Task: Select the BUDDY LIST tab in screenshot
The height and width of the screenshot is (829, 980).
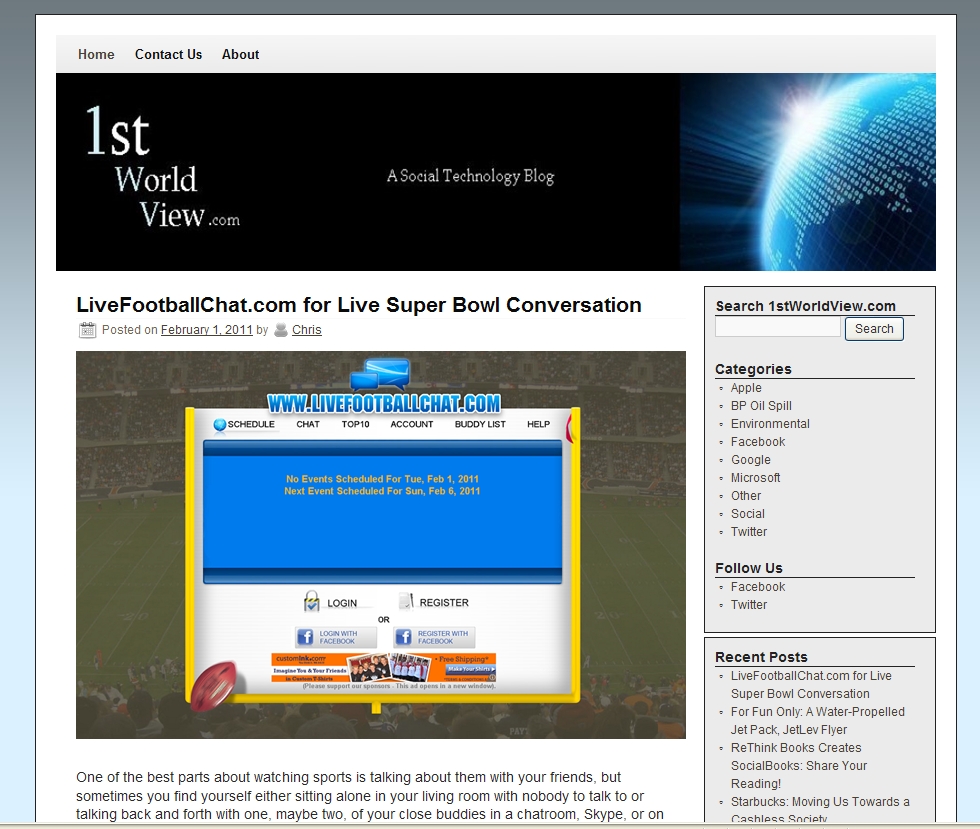Action: pyautogui.click(x=480, y=425)
